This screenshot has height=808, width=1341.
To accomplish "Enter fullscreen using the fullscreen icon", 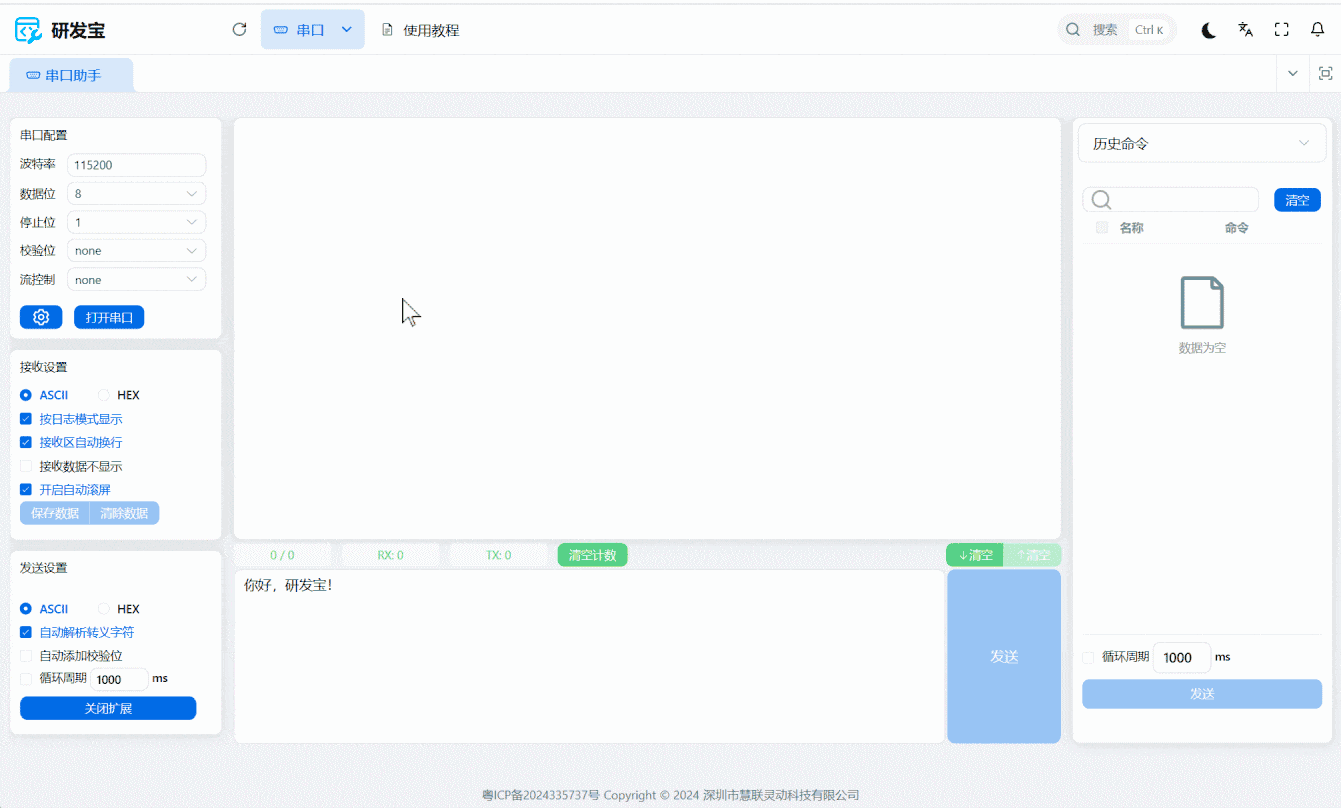I will pos(1281,30).
